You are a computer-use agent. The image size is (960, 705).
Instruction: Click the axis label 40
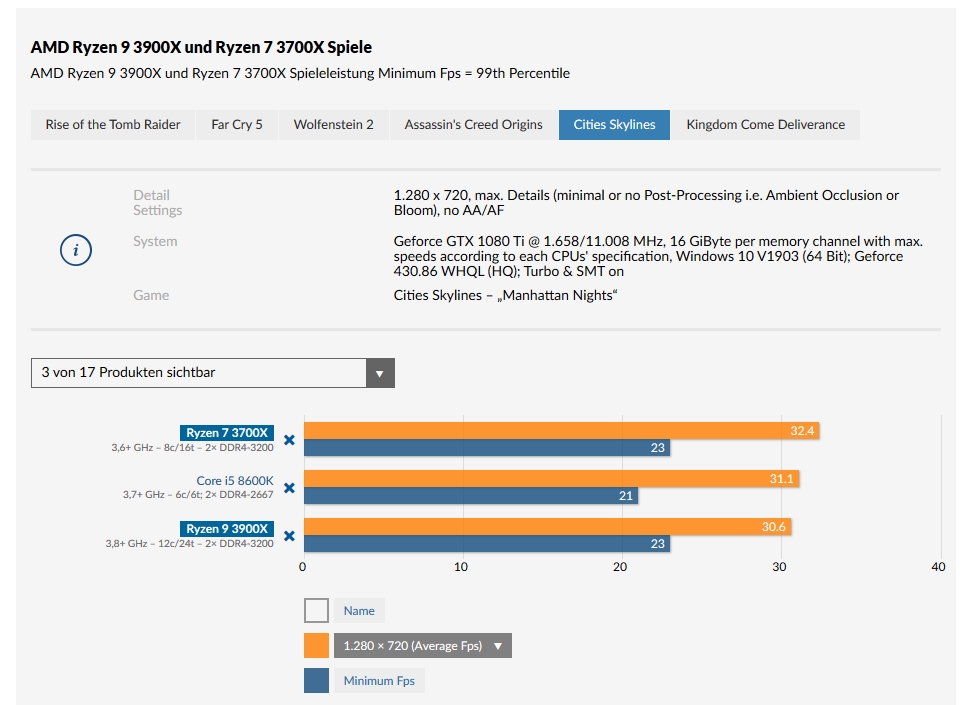tap(938, 567)
